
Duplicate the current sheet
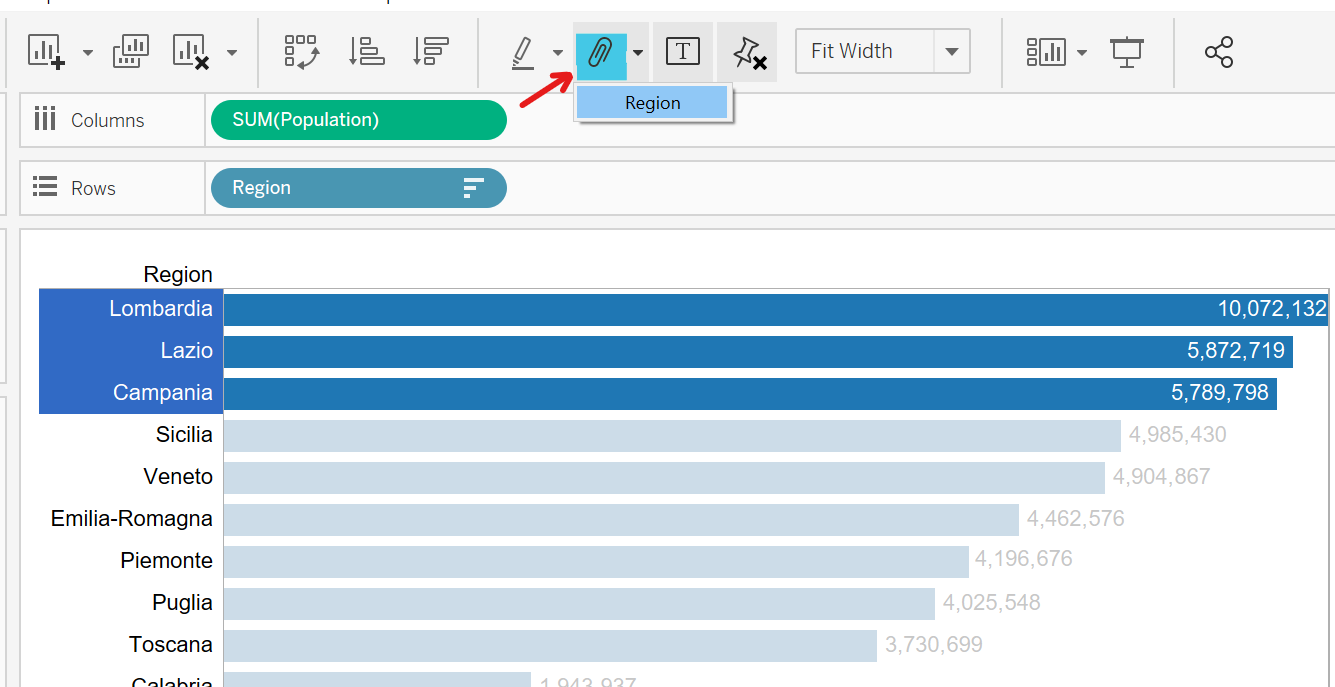[130, 52]
